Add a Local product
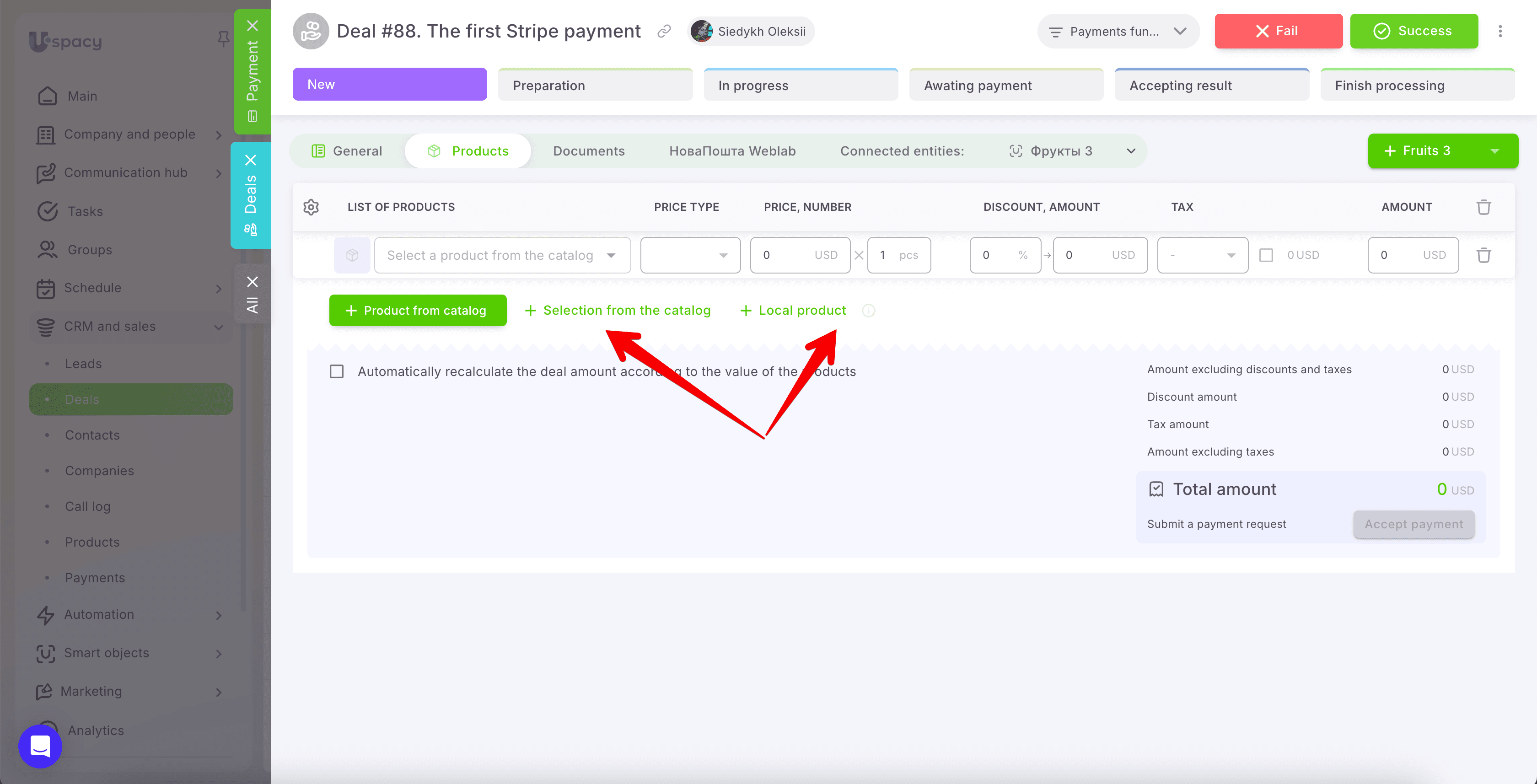1537x784 pixels. point(793,310)
